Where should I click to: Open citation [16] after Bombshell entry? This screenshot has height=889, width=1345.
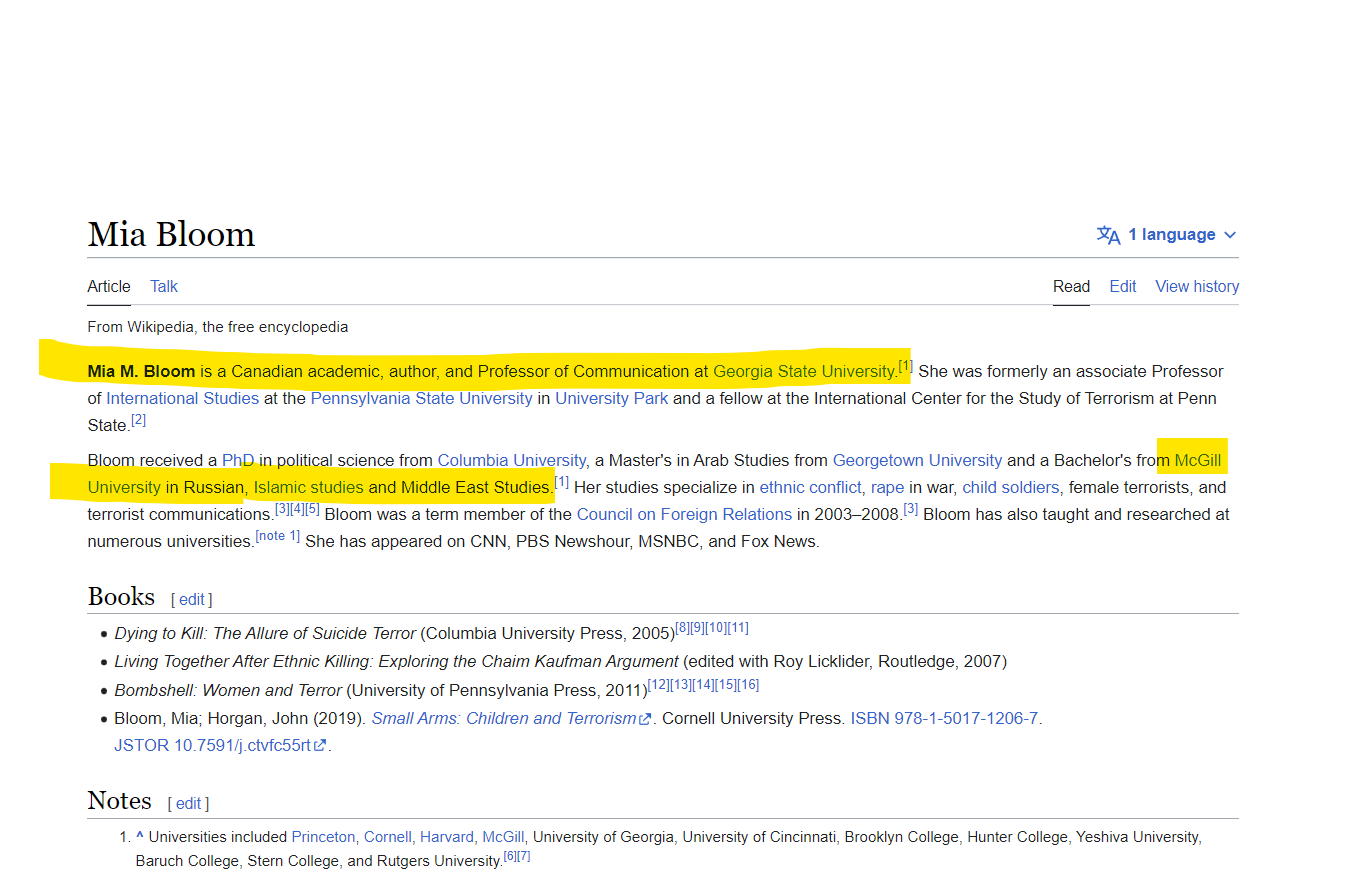click(x=748, y=685)
